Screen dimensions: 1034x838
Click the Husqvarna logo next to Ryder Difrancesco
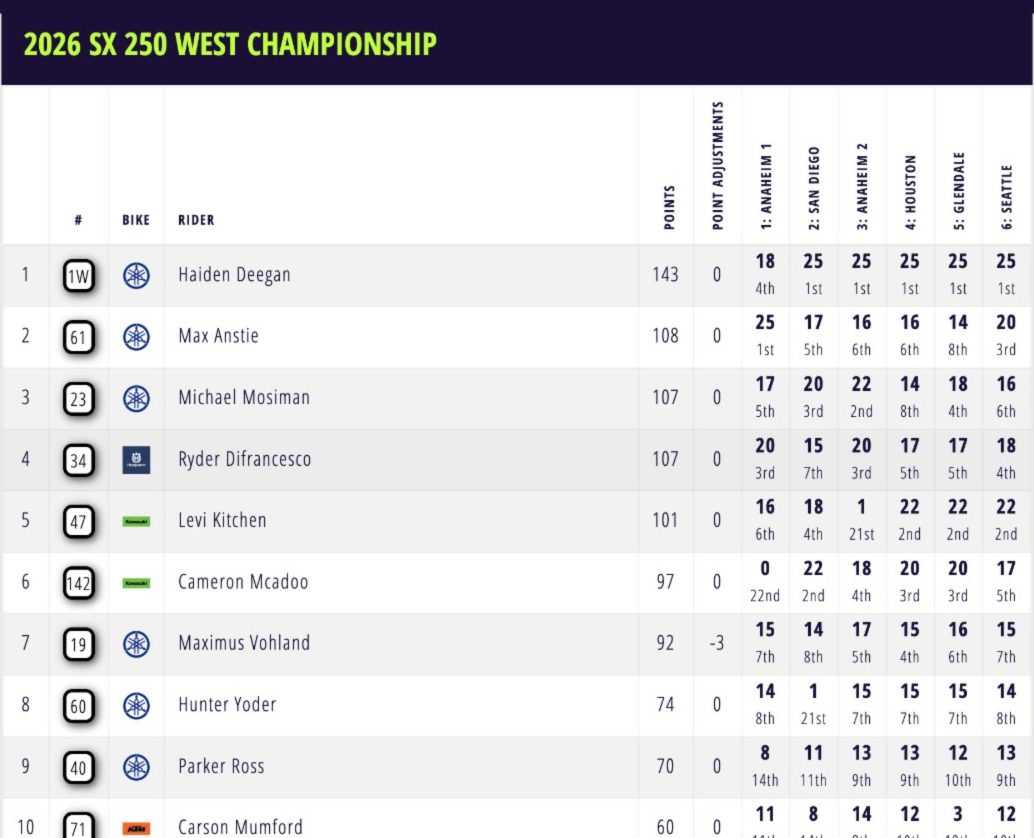pos(136,460)
